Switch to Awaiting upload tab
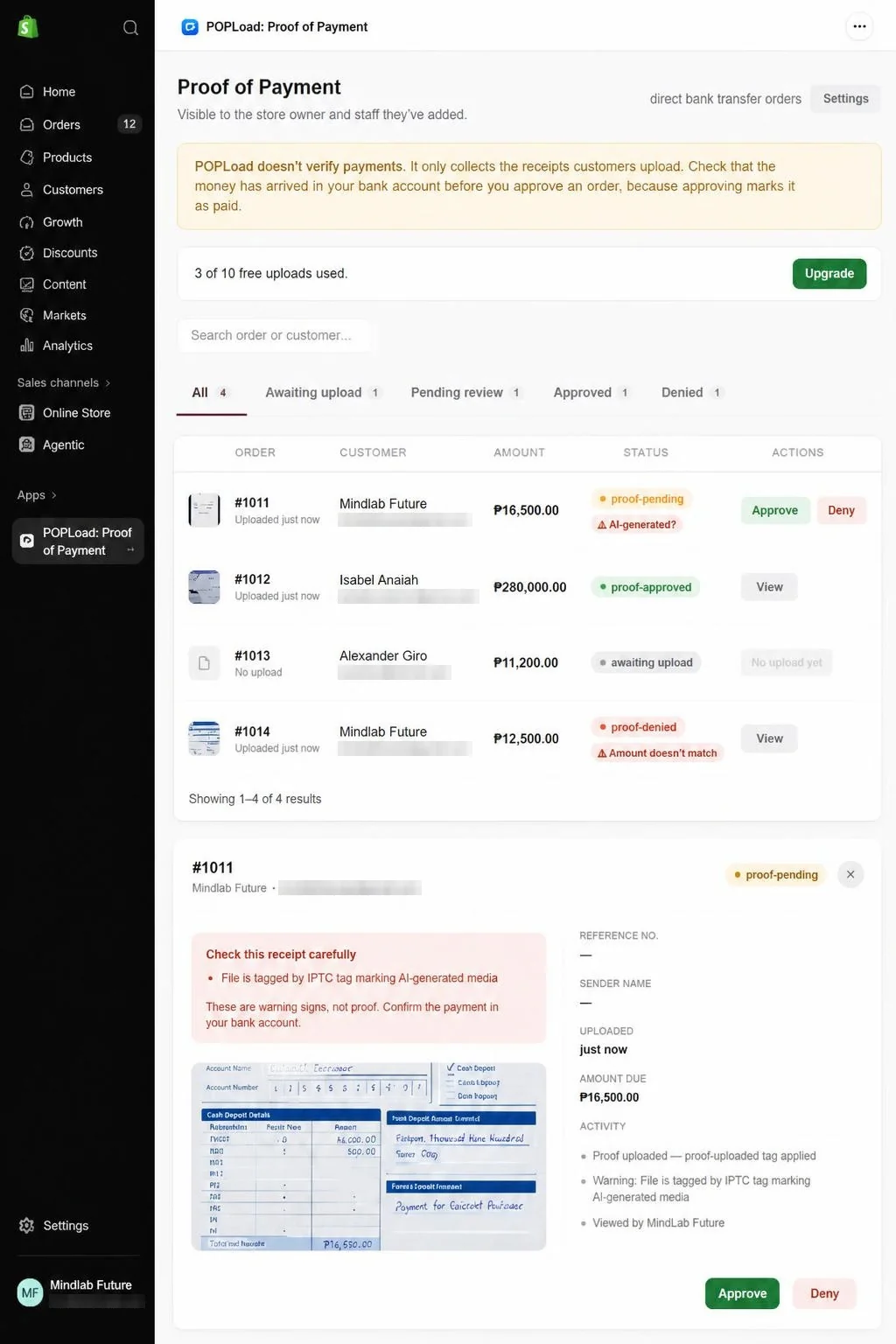Screen dimensions: 896x1344 click(323, 393)
